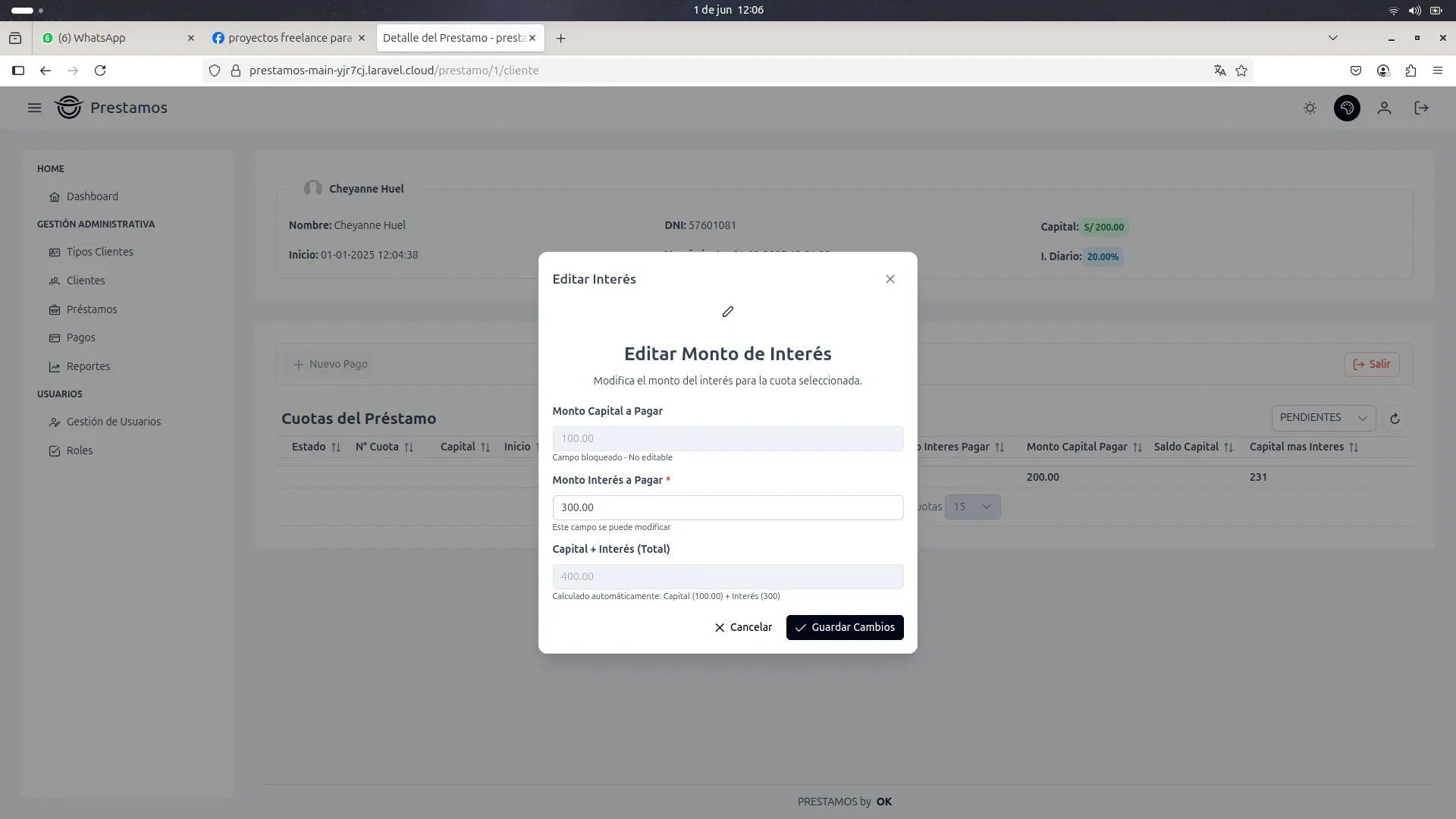Open Reportes from the sidebar
Image resolution: width=1456 pixels, height=819 pixels.
[88, 366]
